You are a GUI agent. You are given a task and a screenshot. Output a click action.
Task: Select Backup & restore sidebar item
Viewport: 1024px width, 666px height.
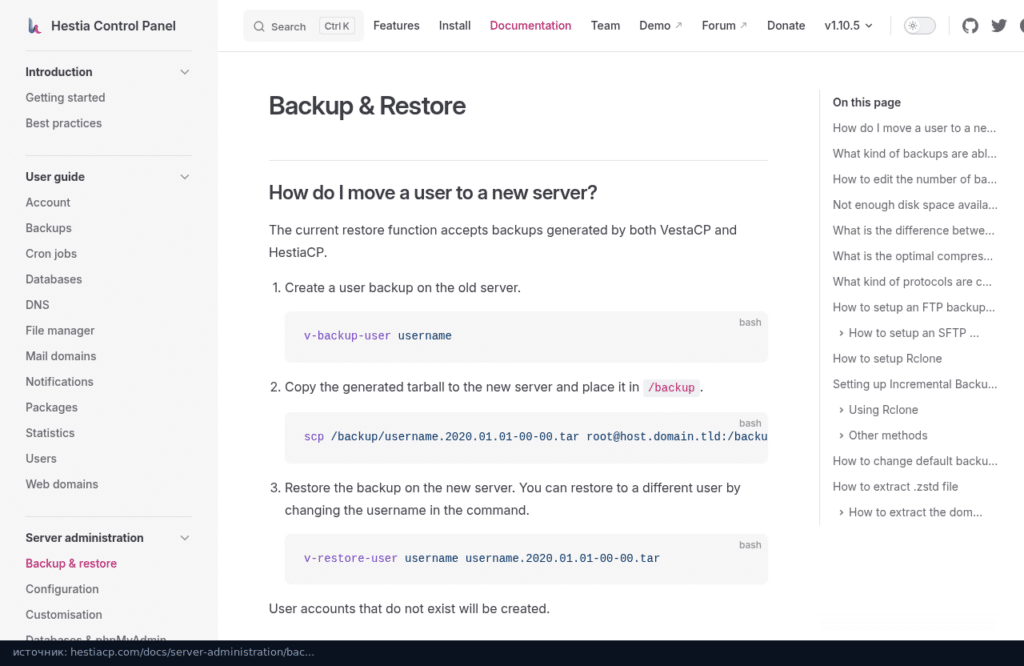tap(71, 563)
